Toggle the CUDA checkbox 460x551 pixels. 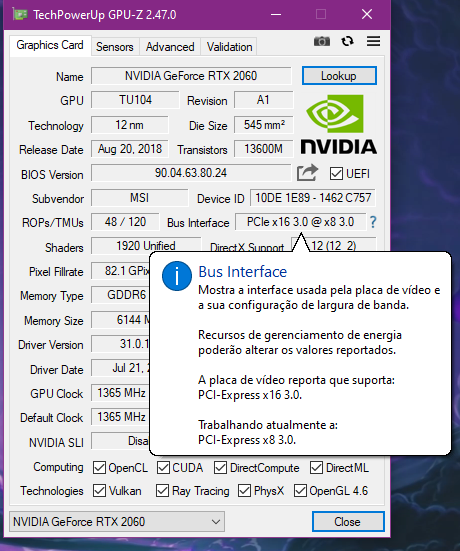[x=163, y=468]
